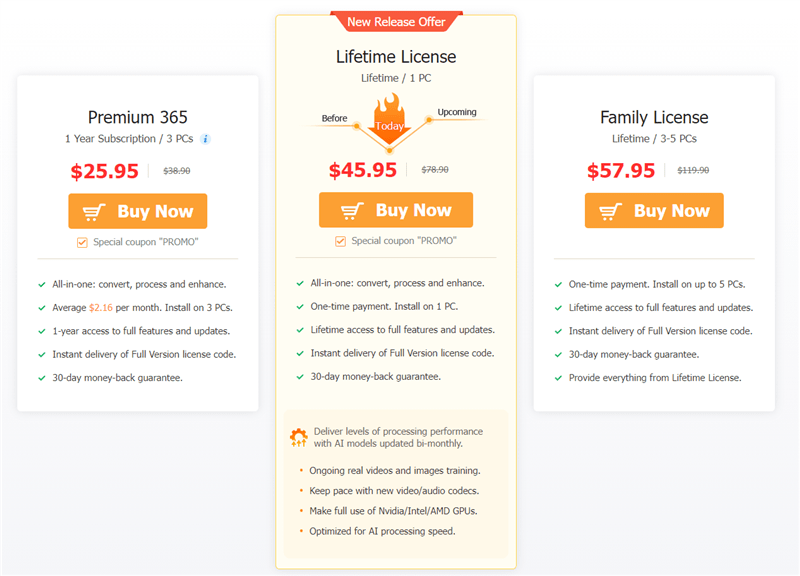
Task: Uncheck PROMO coupon under Premium 365
Action: [x=82, y=242]
